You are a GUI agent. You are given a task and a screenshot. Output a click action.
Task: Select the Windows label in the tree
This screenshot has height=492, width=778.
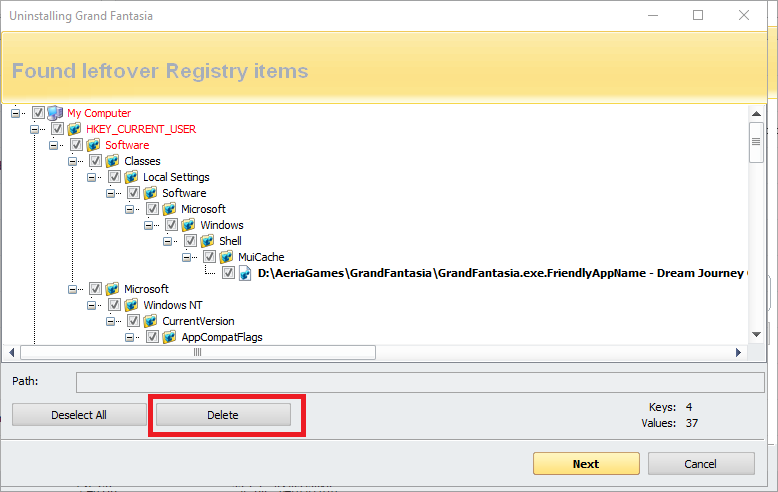point(222,225)
